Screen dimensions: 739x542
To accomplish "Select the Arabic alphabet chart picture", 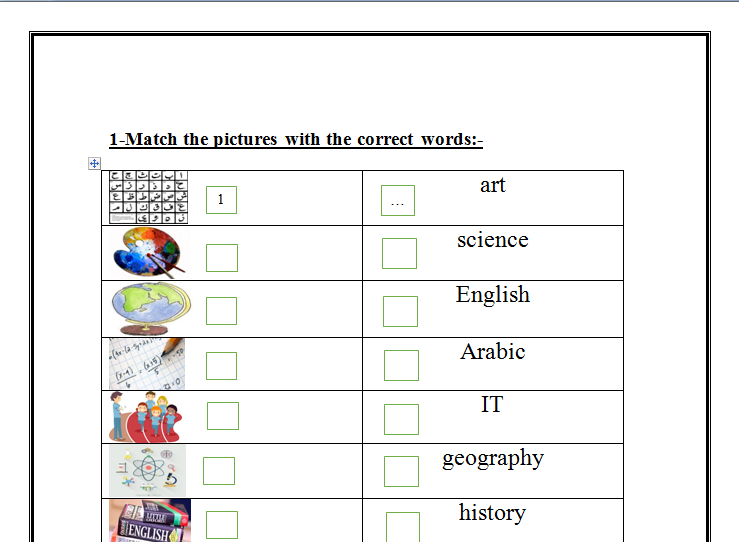I will 147,197.
